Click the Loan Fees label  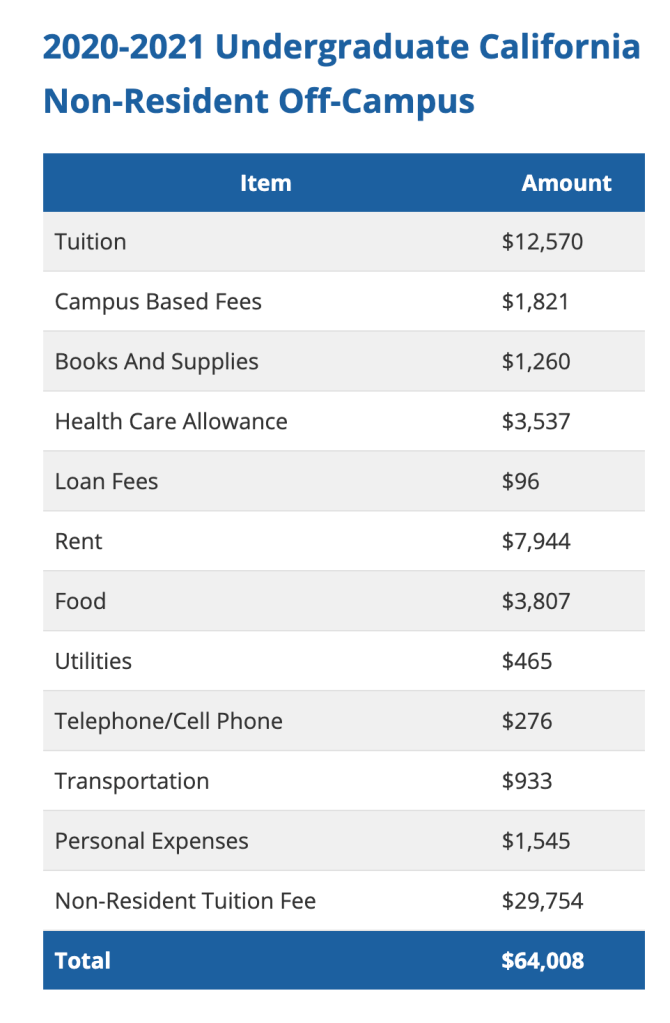tap(107, 482)
